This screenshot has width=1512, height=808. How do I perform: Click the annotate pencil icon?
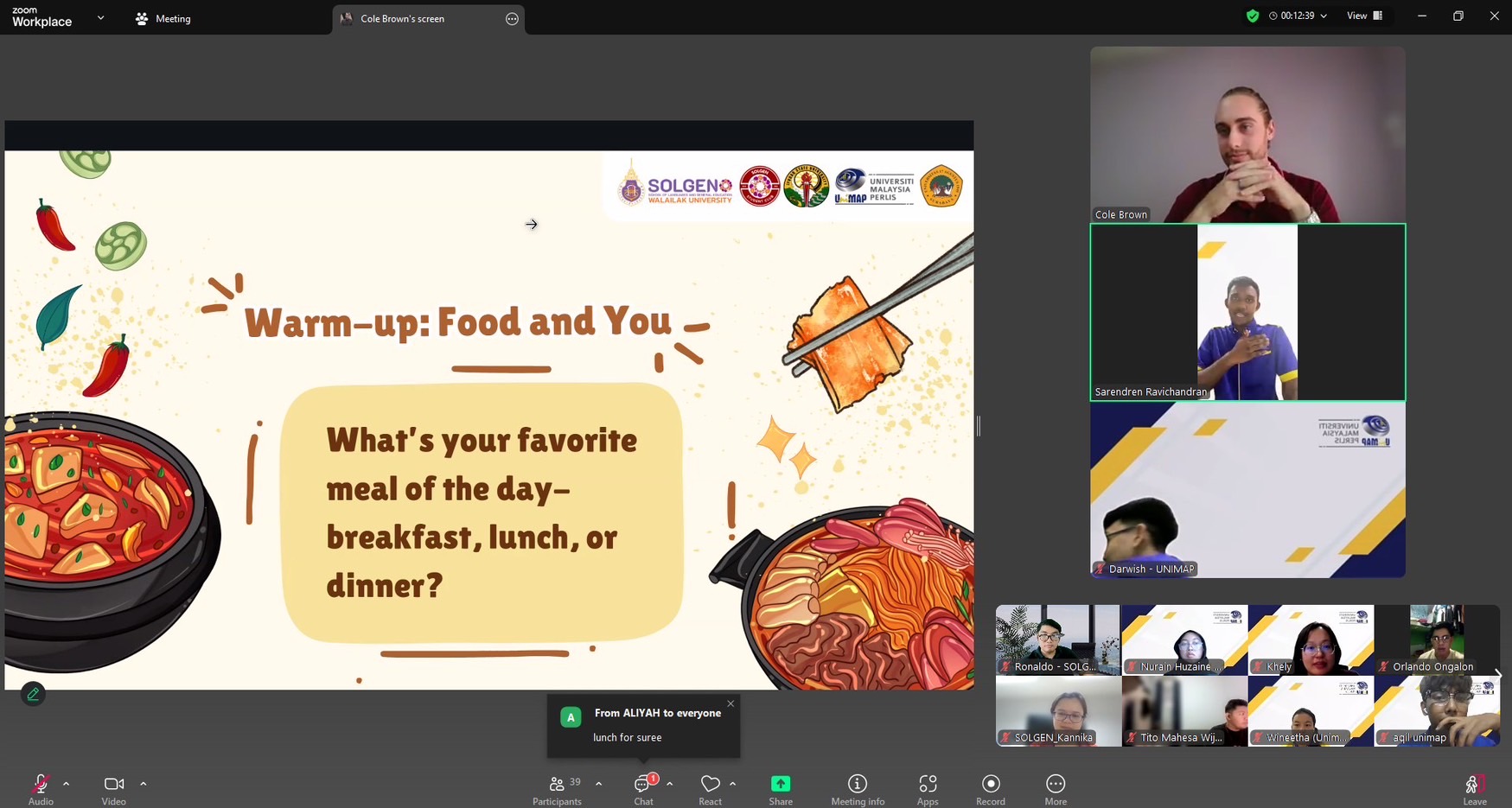coord(33,693)
